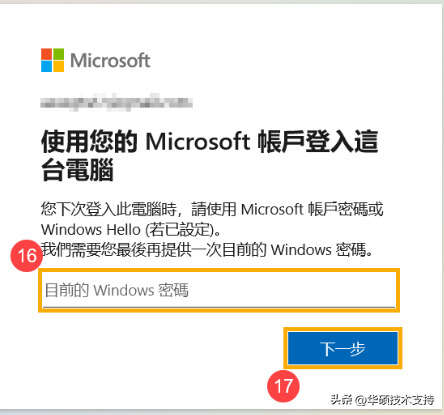Viewport: 444px width, 415px height.
Task: Click the blurred account email address
Action: click(116, 102)
